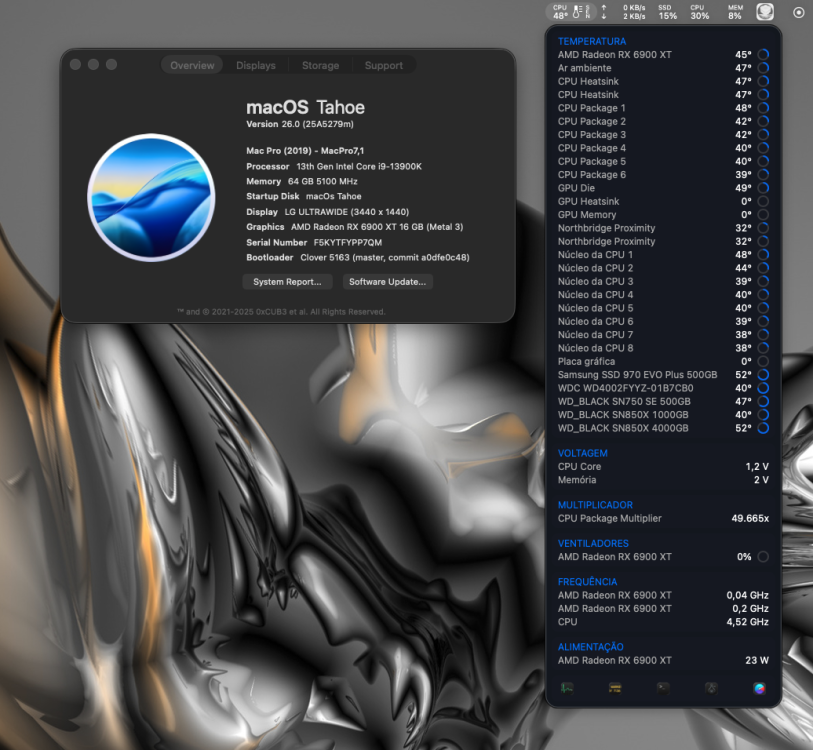This screenshot has width=813, height=750.
Task: Launch Terminal from the iStat panel footer
Action: pyautogui.click(x=663, y=688)
